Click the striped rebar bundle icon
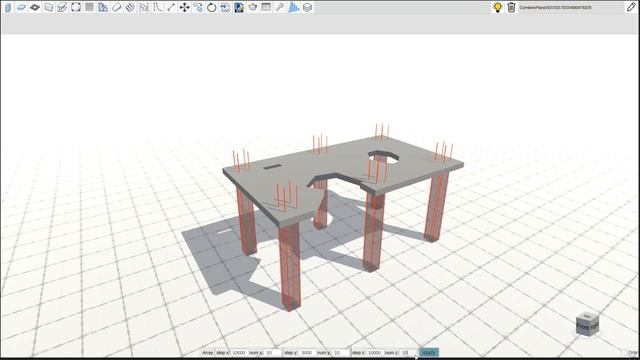Image resolution: width=640 pixels, height=360 pixels. 130,7
